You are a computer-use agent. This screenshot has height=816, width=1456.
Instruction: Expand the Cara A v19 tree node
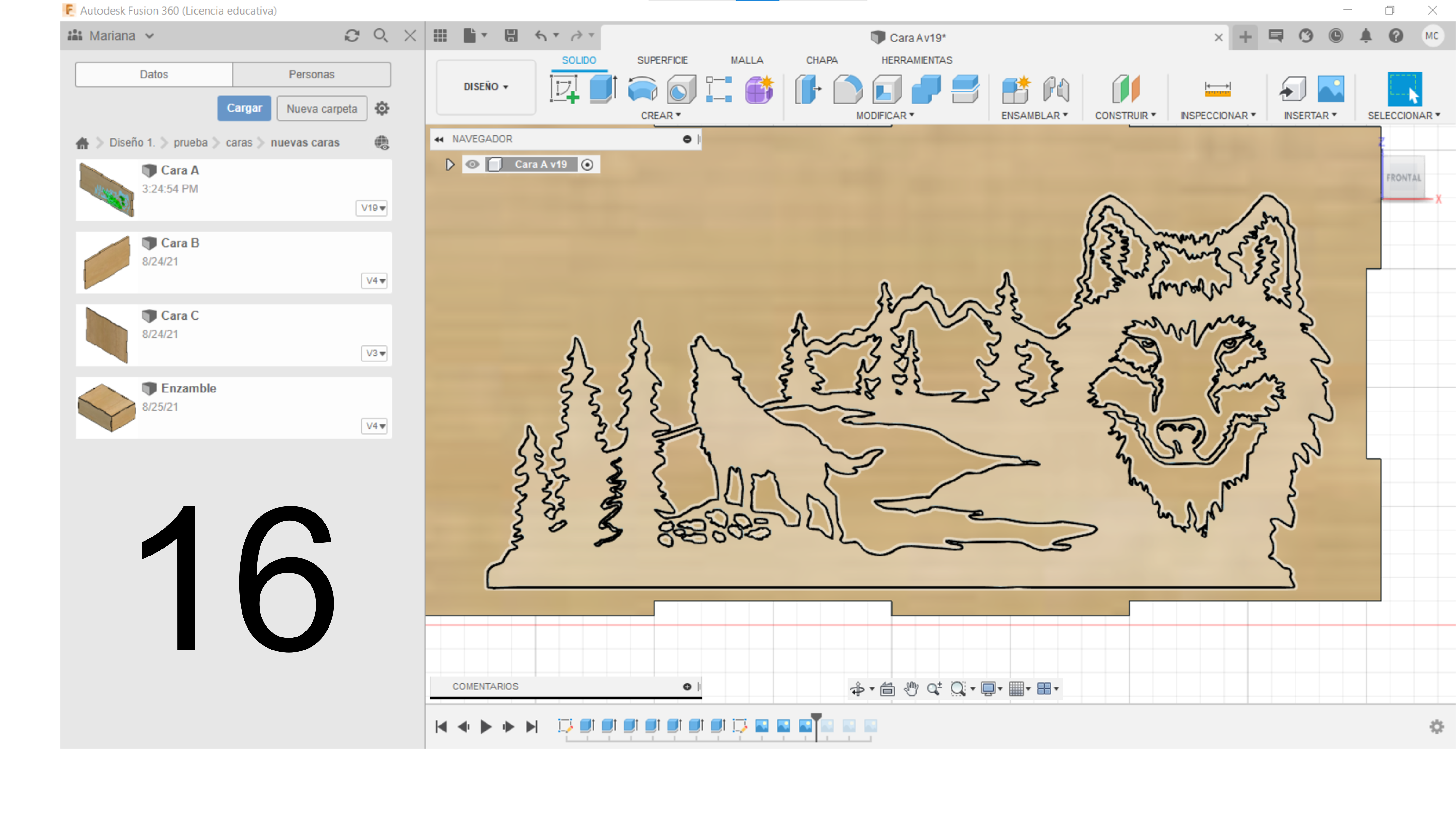(x=450, y=165)
